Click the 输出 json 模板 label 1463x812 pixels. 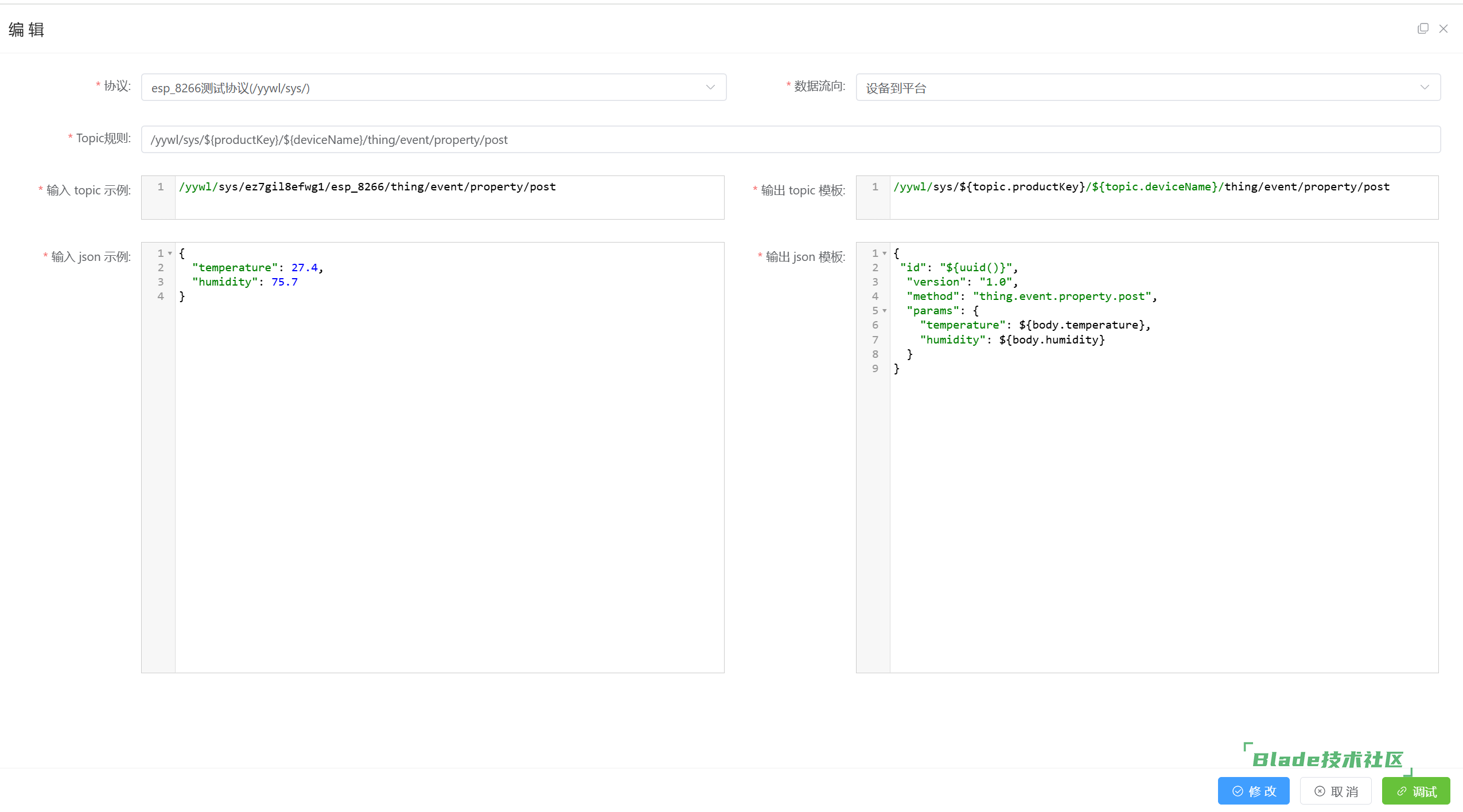point(806,256)
